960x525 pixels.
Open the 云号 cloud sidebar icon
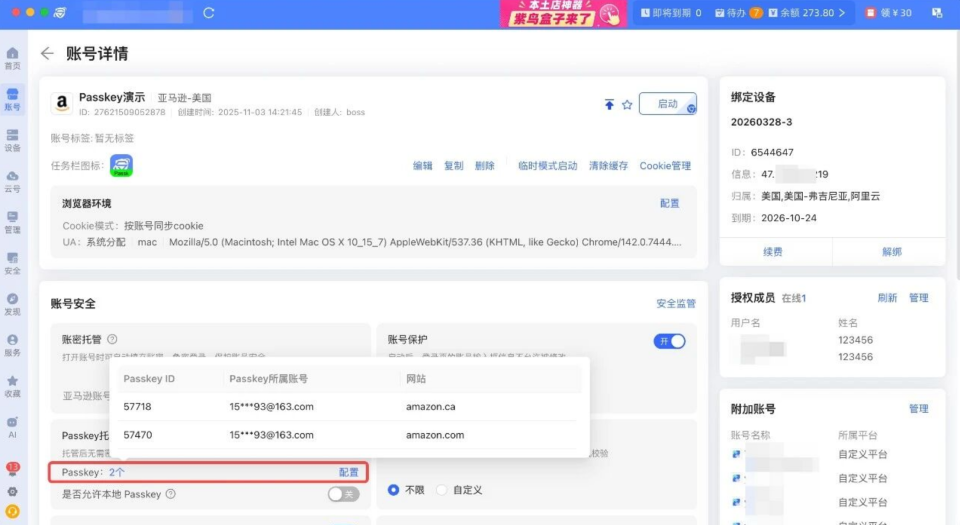[12, 181]
